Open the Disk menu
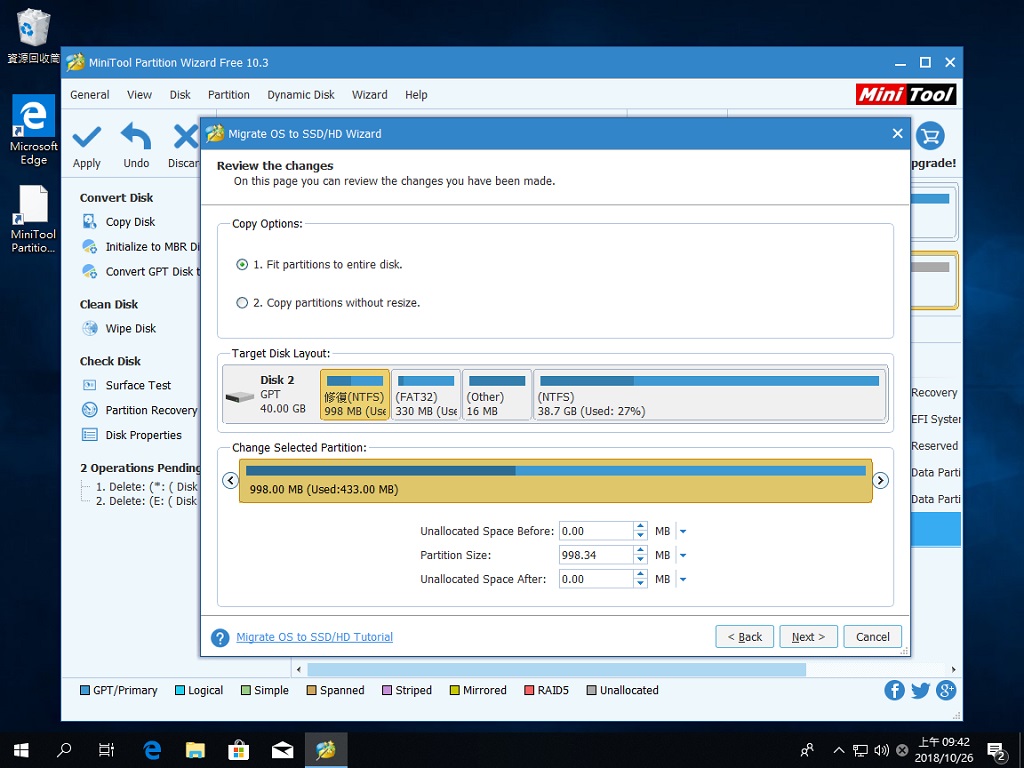This screenshot has width=1024, height=768. pyautogui.click(x=180, y=95)
